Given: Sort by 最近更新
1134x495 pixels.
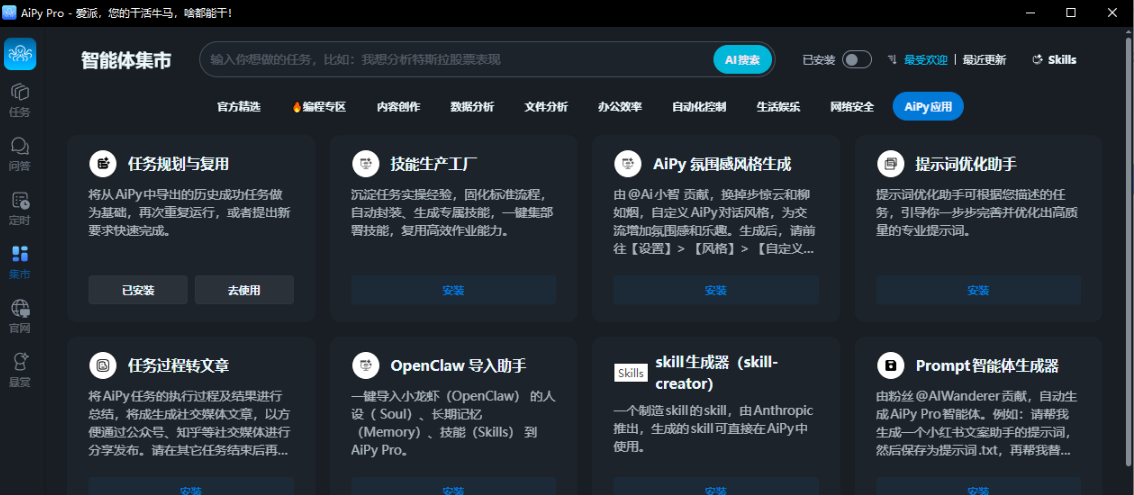Looking at the screenshot, I should (x=984, y=60).
